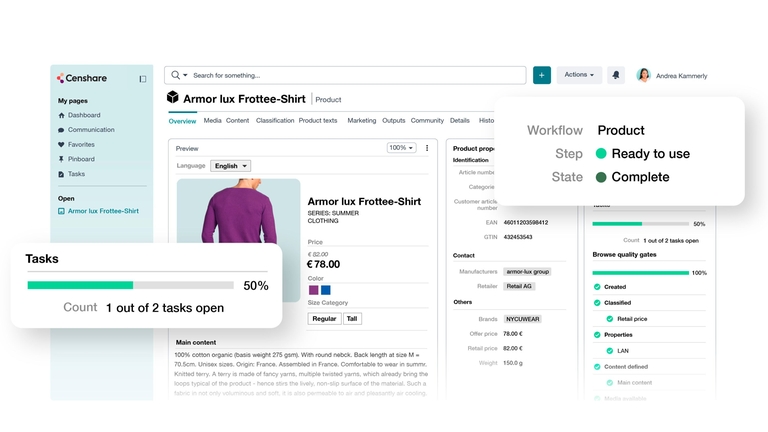Click the Browse quality gates 100% progress bar

(641, 273)
